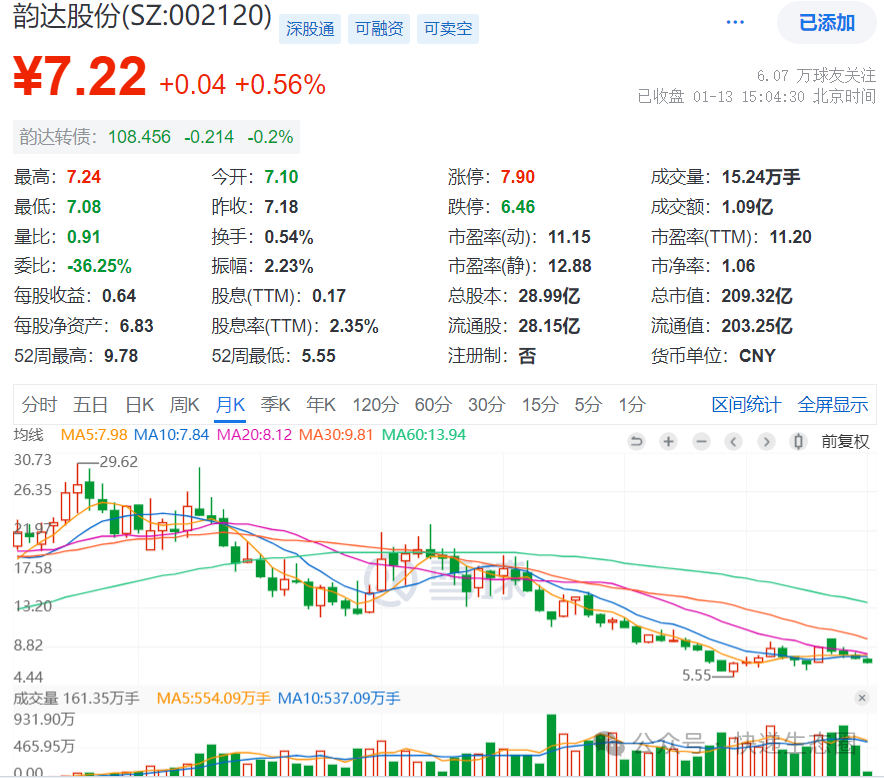Click the 深股通 tag

coord(310,29)
